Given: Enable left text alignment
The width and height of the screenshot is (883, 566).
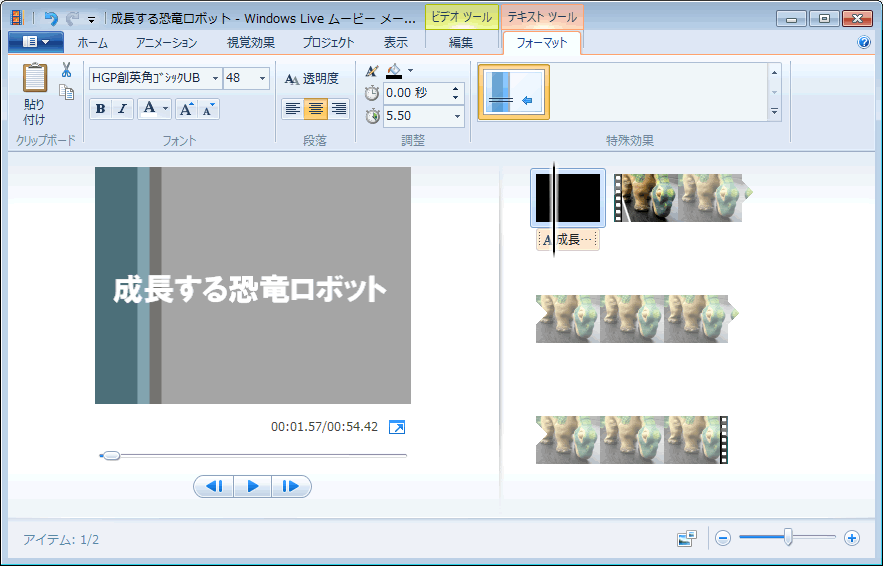Looking at the screenshot, I should tap(293, 109).
